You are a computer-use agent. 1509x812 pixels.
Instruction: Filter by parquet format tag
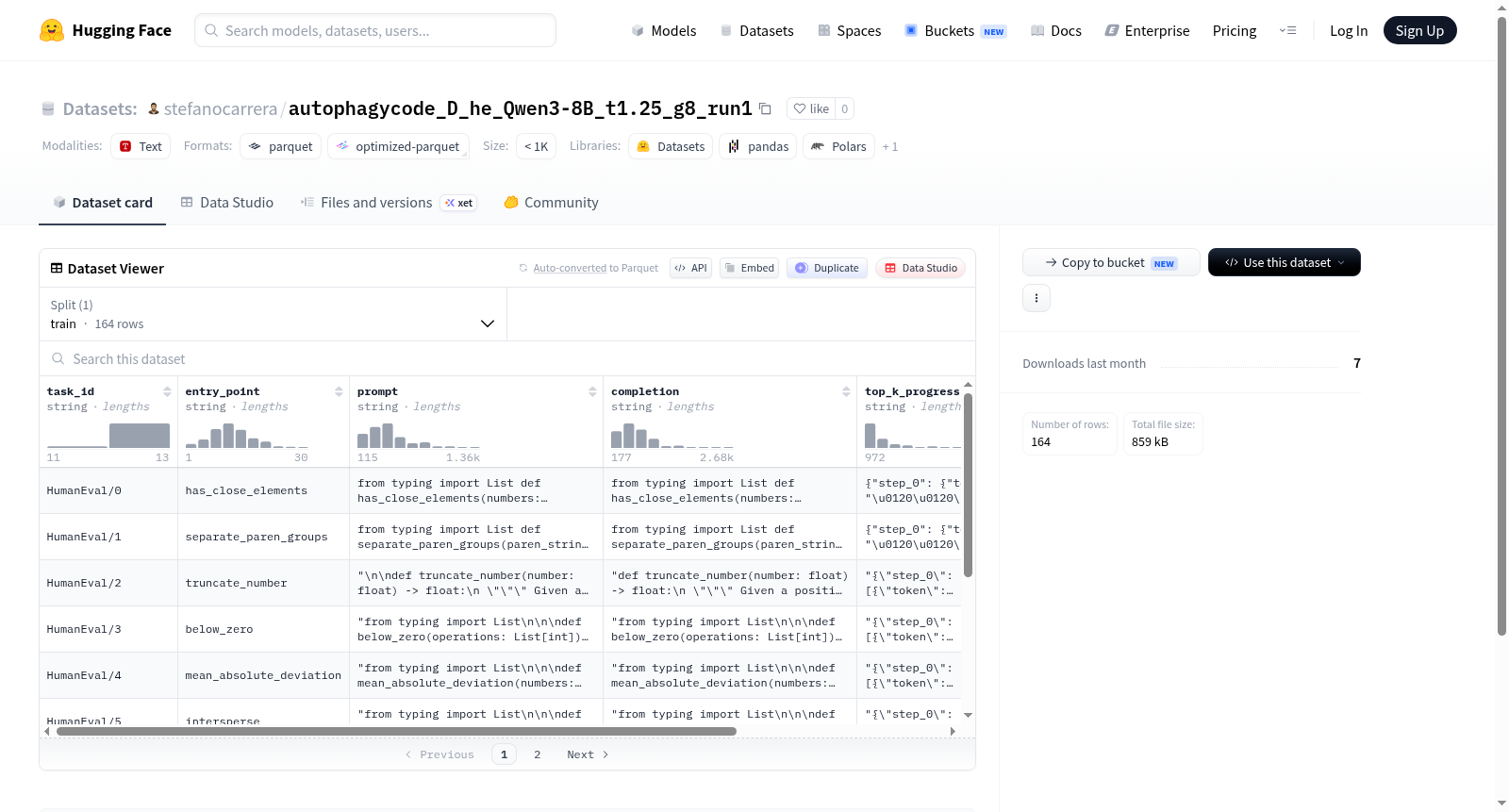281,146
